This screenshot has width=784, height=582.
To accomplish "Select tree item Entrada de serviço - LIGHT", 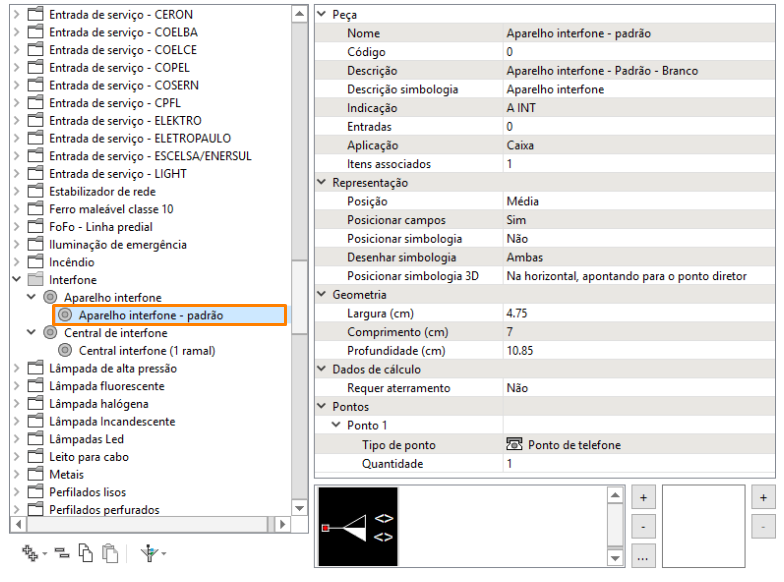I will pyautogui.click(x=118, y=174).
